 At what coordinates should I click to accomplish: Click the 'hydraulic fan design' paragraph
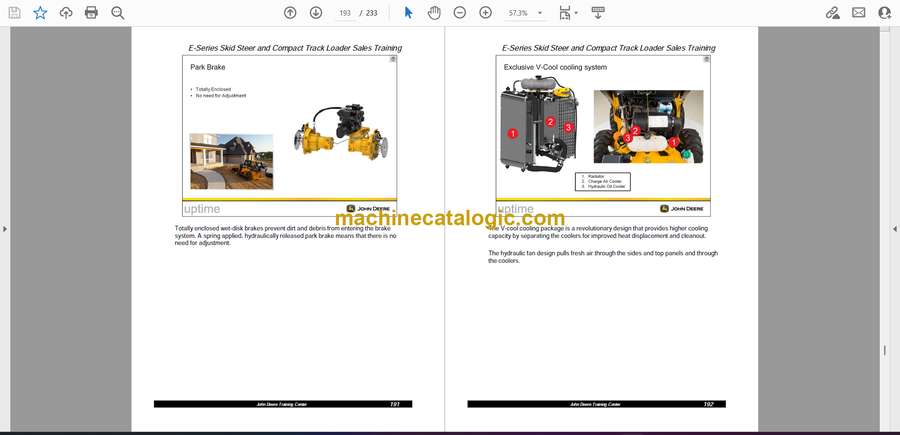coord(603,257)
